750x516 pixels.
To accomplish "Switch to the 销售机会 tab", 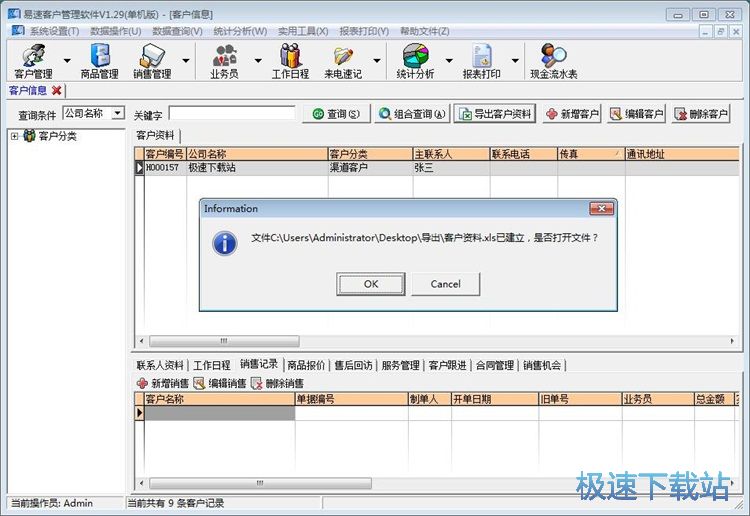I will [542, 365].
